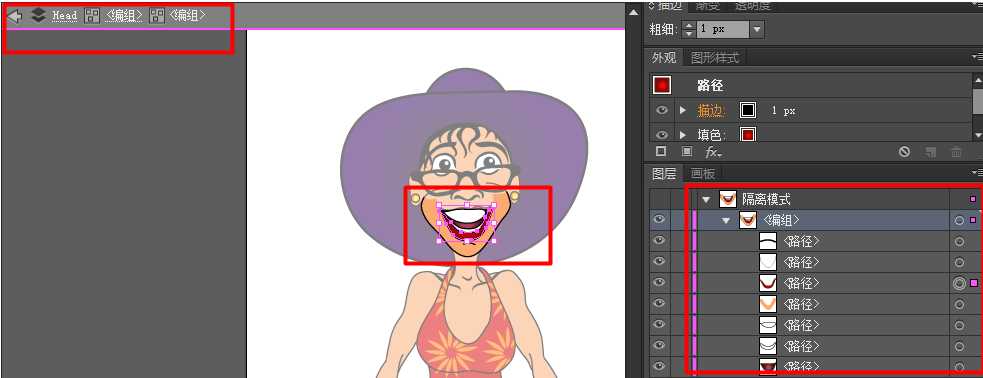The width and height of the screenshot is (983, 378).
Task: Increase stroke weight with the up stepper
Action: [689, 25]
